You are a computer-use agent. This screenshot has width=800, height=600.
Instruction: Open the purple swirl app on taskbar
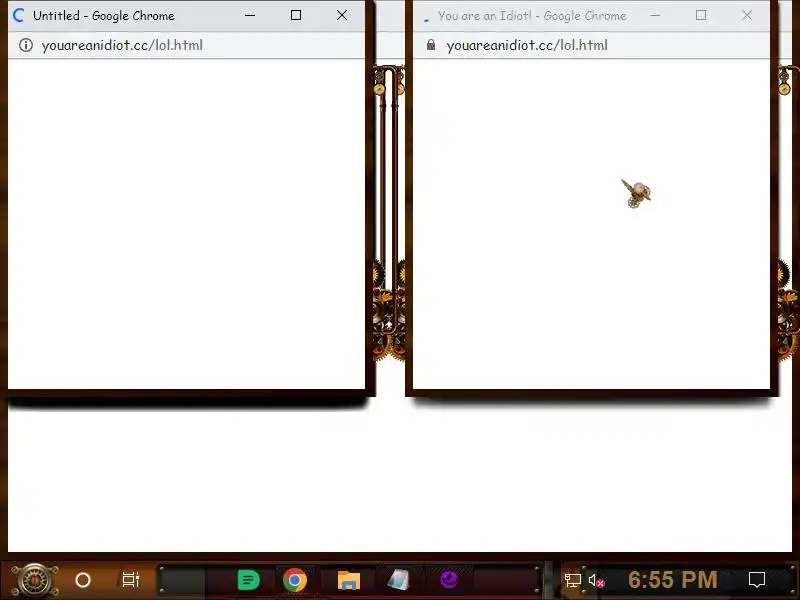coord(448,580)
